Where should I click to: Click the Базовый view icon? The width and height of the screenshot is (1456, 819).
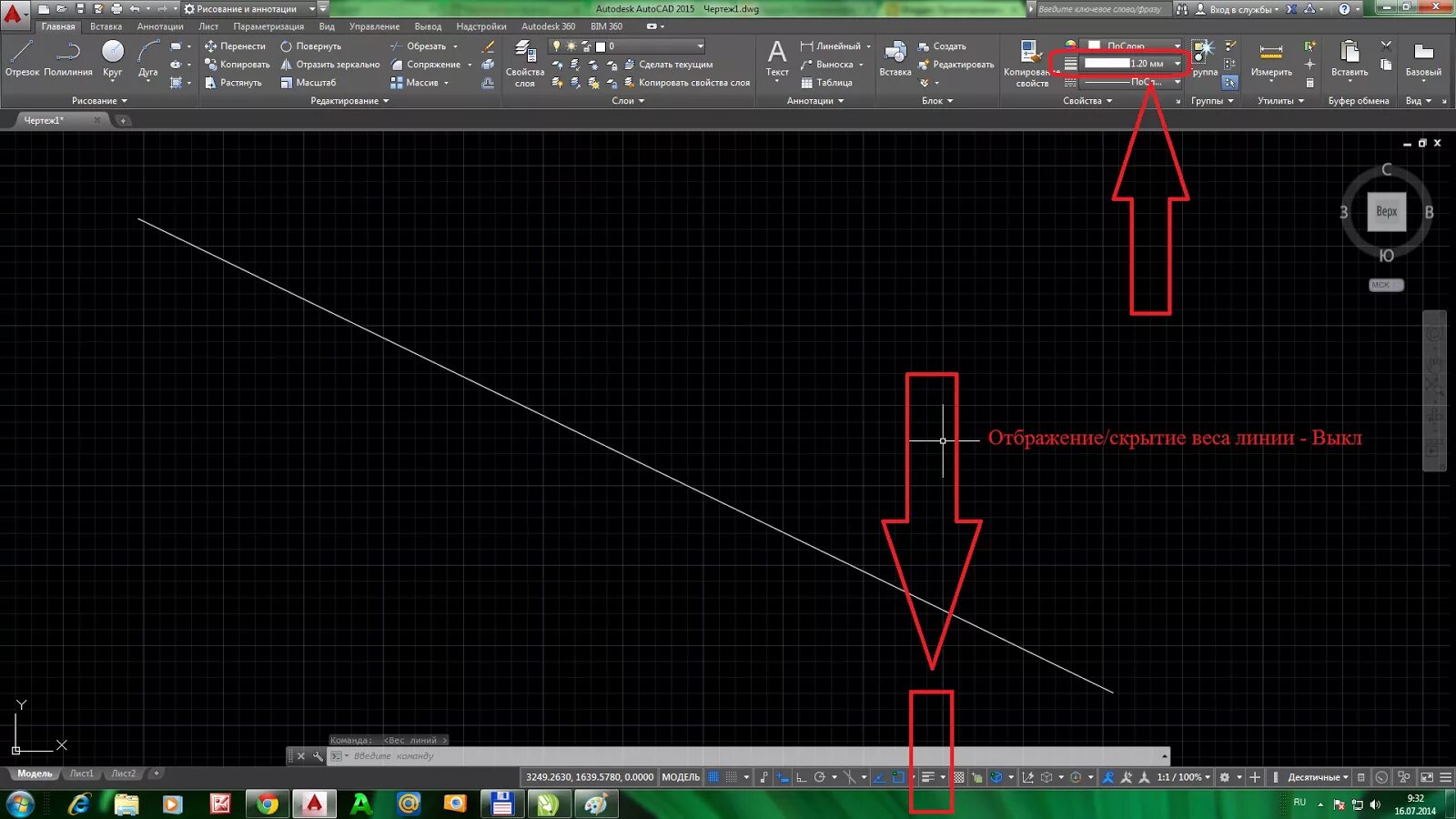tap(1423, 59)
